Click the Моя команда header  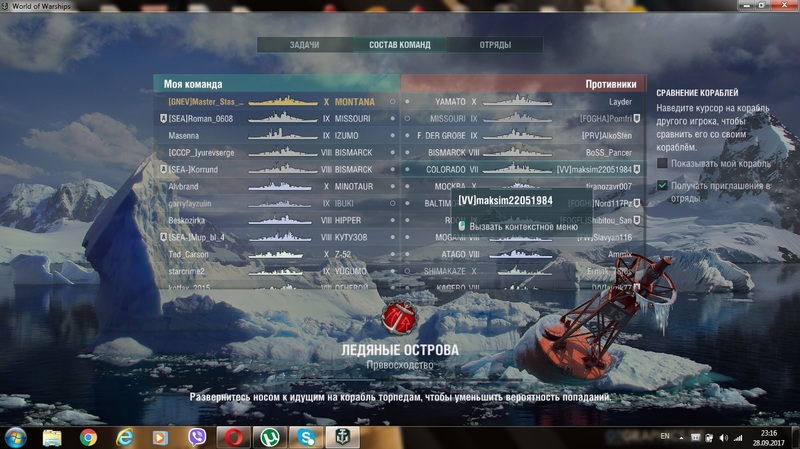tap(193, 84)
